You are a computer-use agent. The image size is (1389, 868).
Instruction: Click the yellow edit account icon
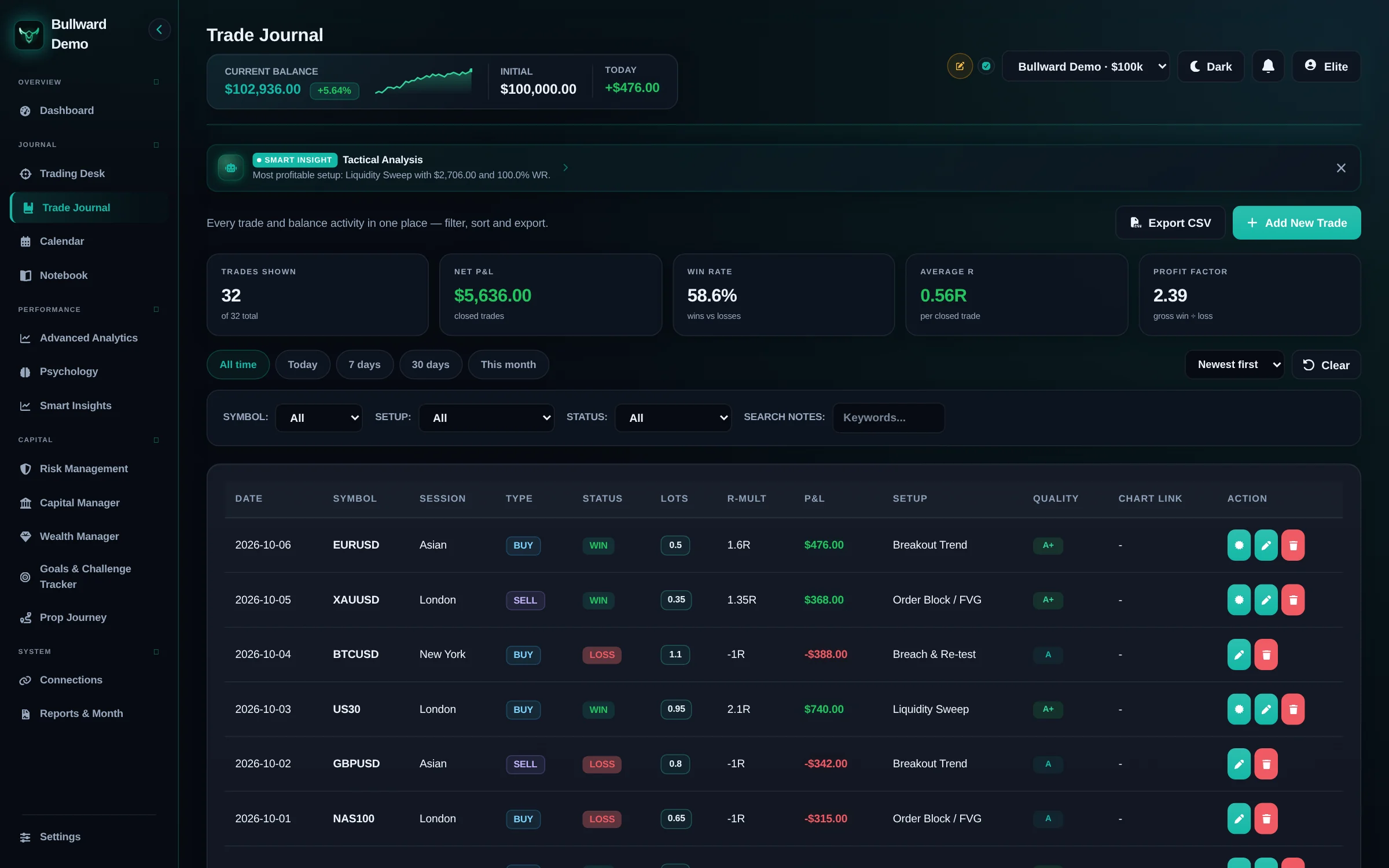(960, 66)
